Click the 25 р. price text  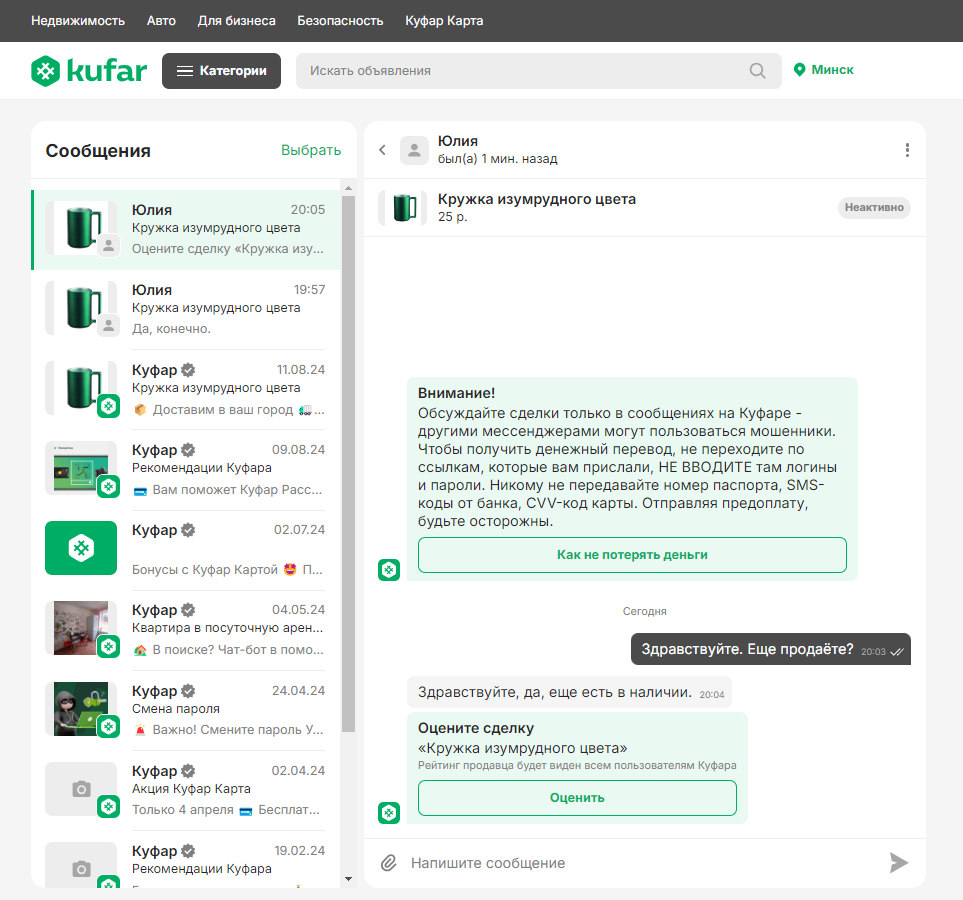point(453,217)
